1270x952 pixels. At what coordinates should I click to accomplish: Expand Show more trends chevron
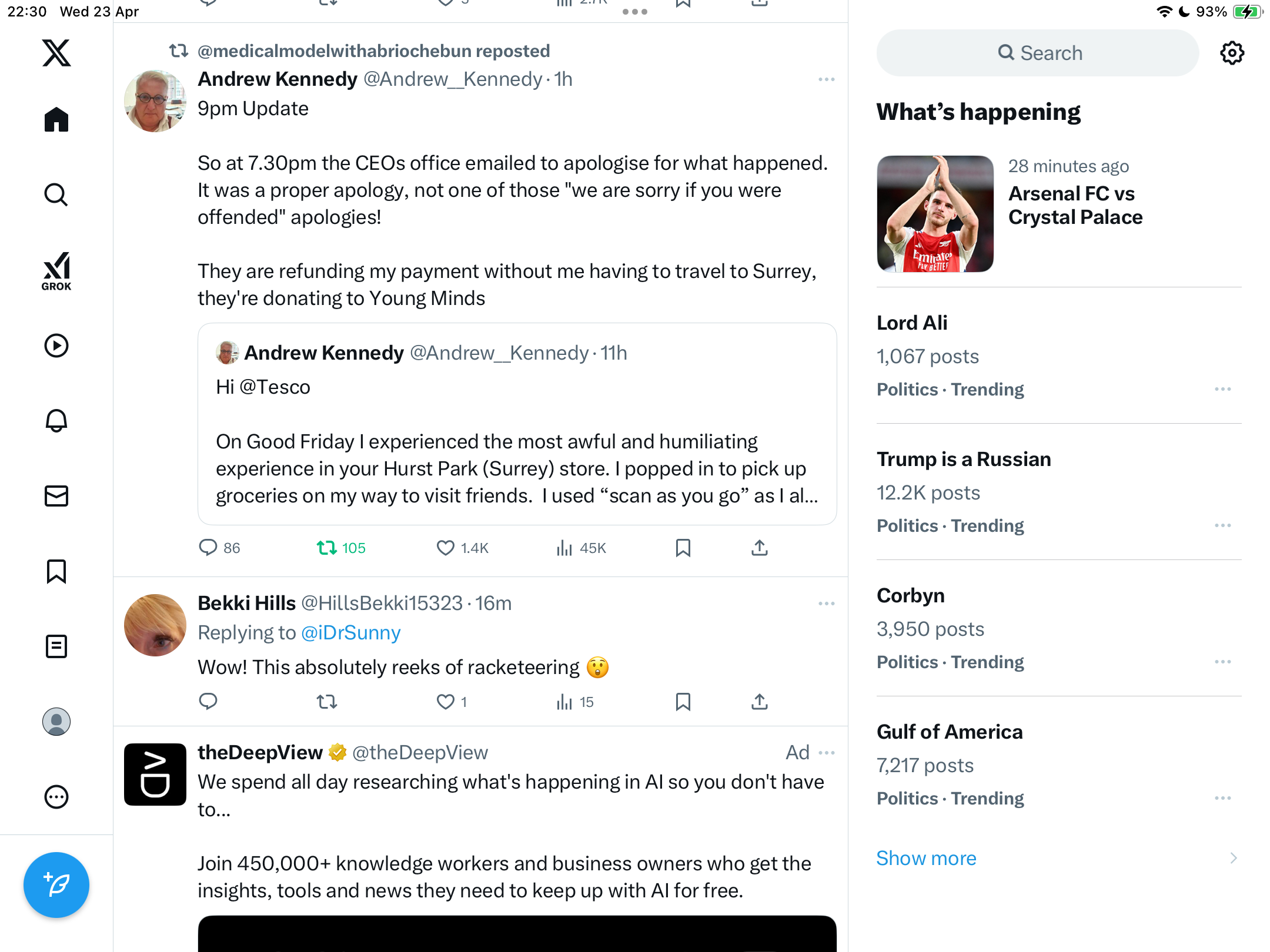(1234, 858)
